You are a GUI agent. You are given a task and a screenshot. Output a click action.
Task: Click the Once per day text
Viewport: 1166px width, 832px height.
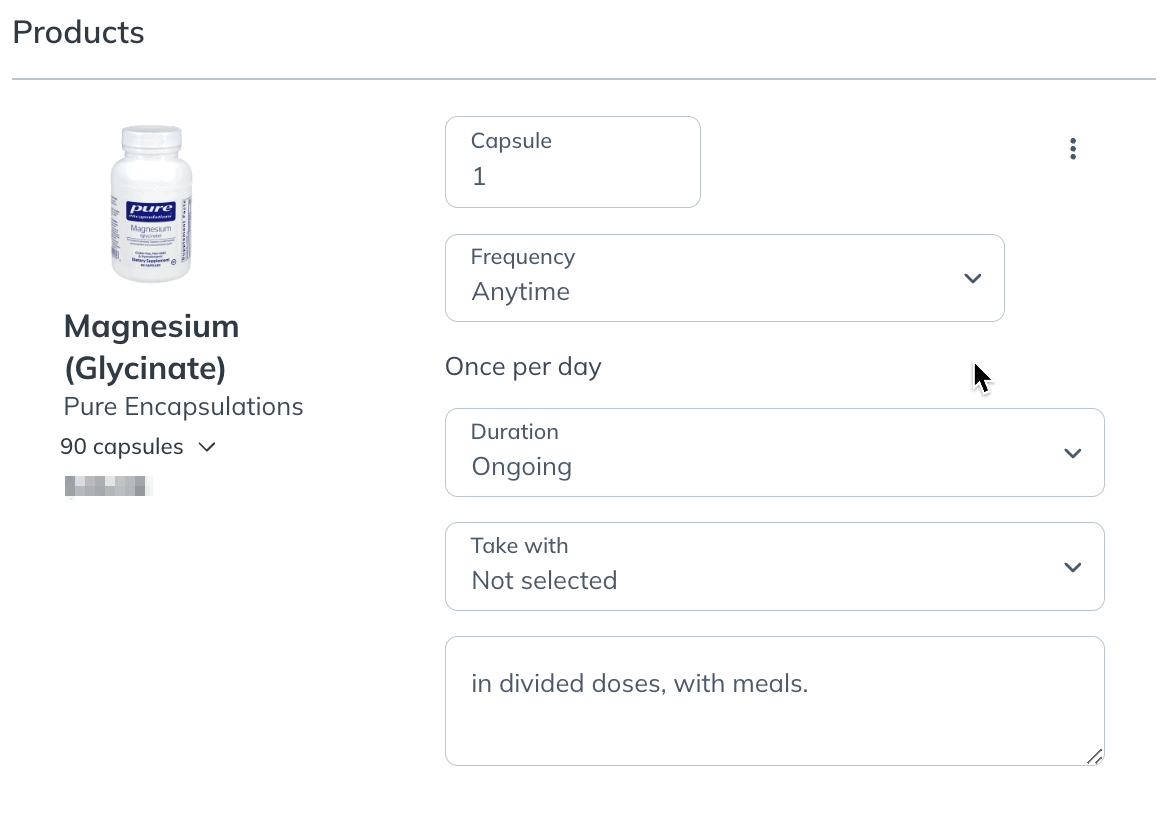pyautogui.click(x=523, y=367)
